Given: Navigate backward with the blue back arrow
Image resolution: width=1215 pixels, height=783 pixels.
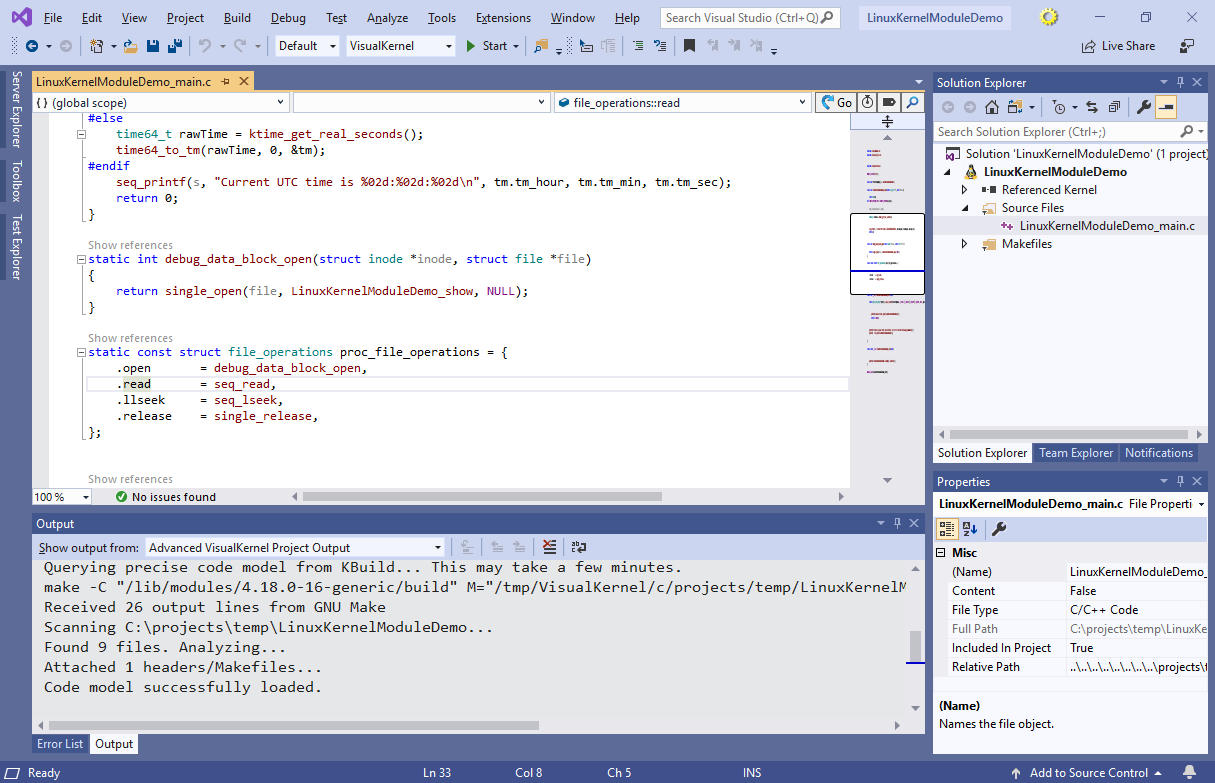Looking at the screenshot, I should (32, 46).
